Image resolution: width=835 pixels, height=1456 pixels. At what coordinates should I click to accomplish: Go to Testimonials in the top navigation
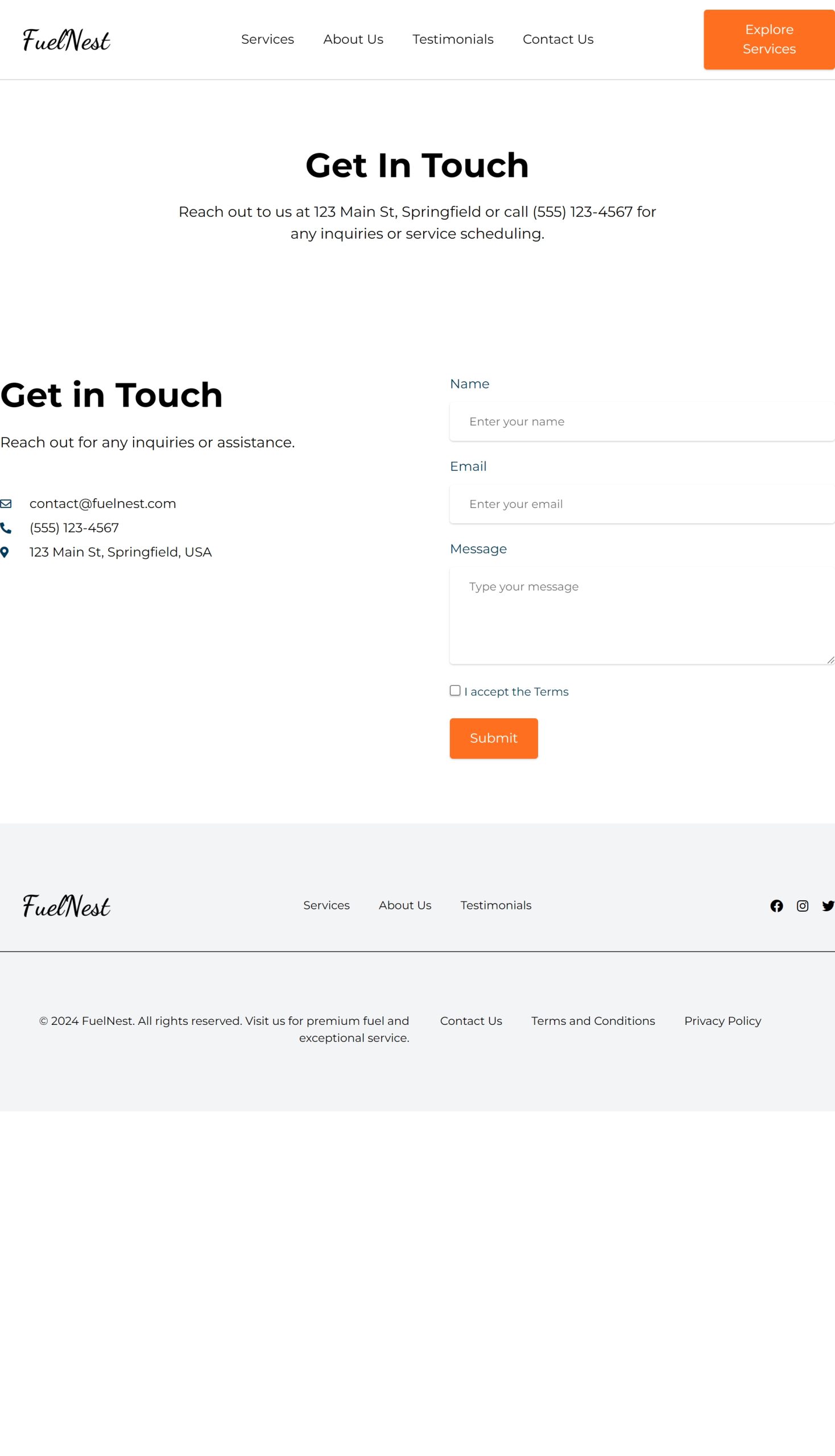click(x=453, y=40)
